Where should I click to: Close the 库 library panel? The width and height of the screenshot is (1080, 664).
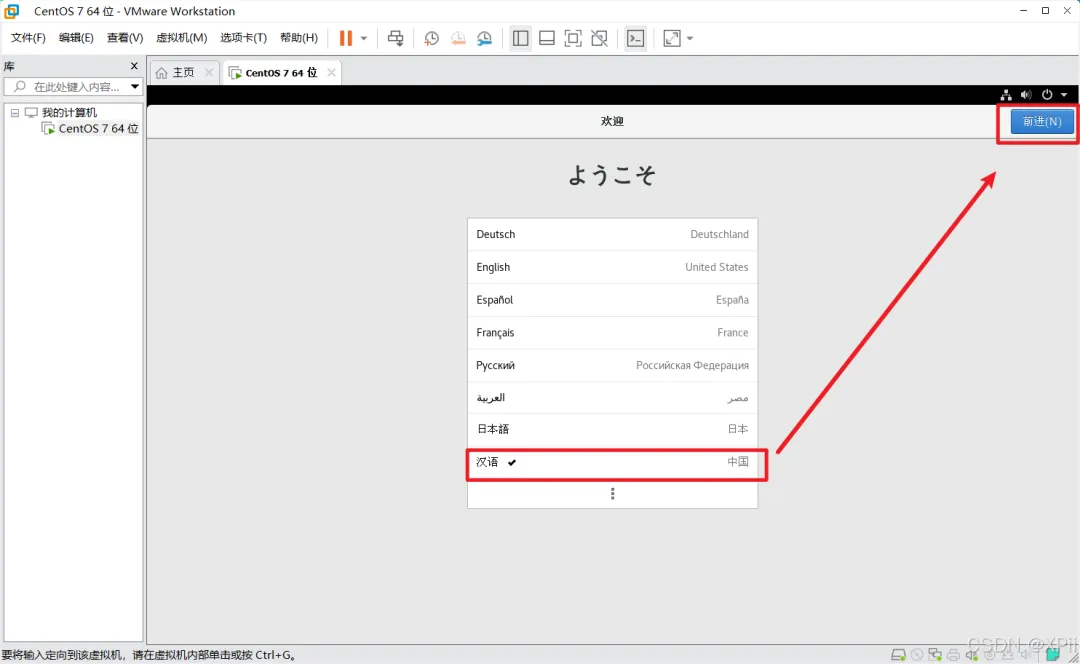(134, 66)
